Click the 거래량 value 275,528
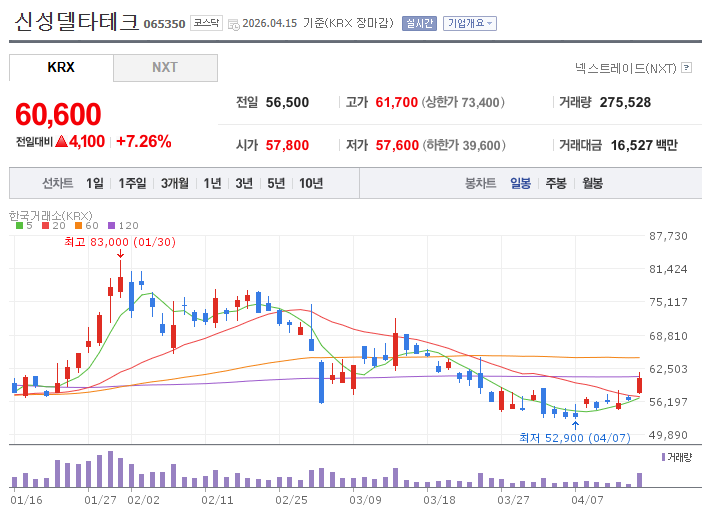The width and height of the screenshot is (702, 513). point(625,103)
